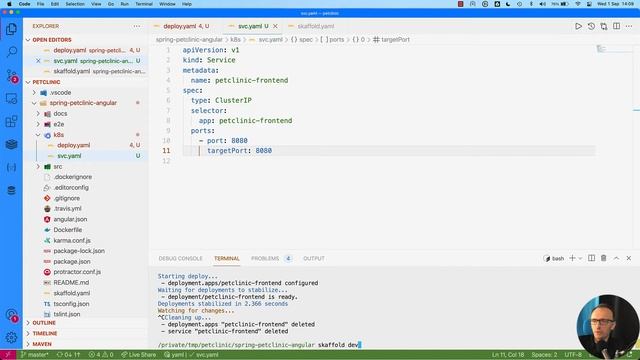
Task: Open the Selection menu in menu bar
Action: pyautogui.click(x=75, y=4)
